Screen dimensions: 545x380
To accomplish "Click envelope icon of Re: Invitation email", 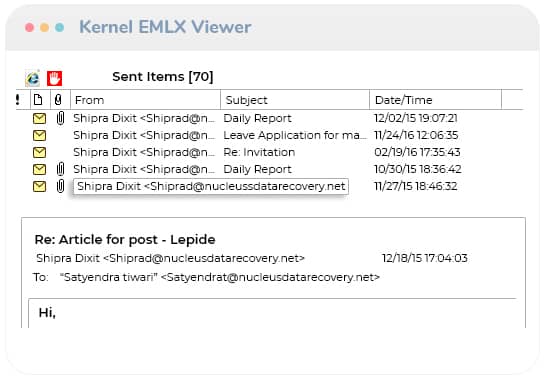I will pos(39,152).
